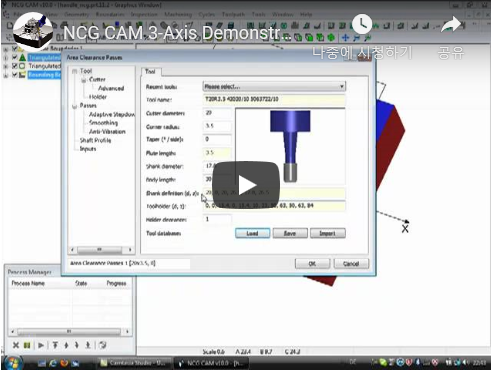Click the Load tool database button
Viewport: 493px width, 372px height.
point(252,233)
